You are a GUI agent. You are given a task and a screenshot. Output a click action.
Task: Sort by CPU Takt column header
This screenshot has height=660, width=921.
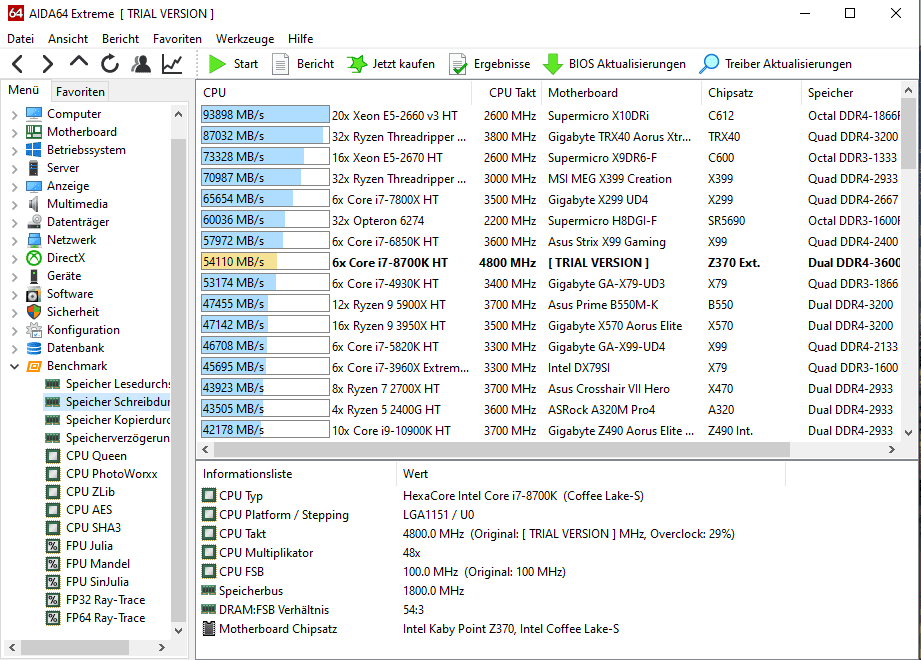click(507, 93)
